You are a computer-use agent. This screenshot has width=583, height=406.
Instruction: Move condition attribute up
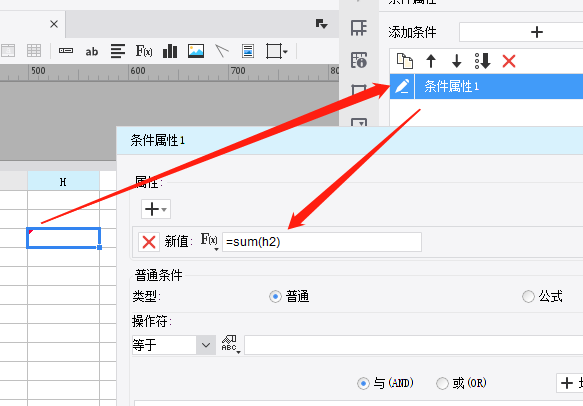click(x=431, y=61)
